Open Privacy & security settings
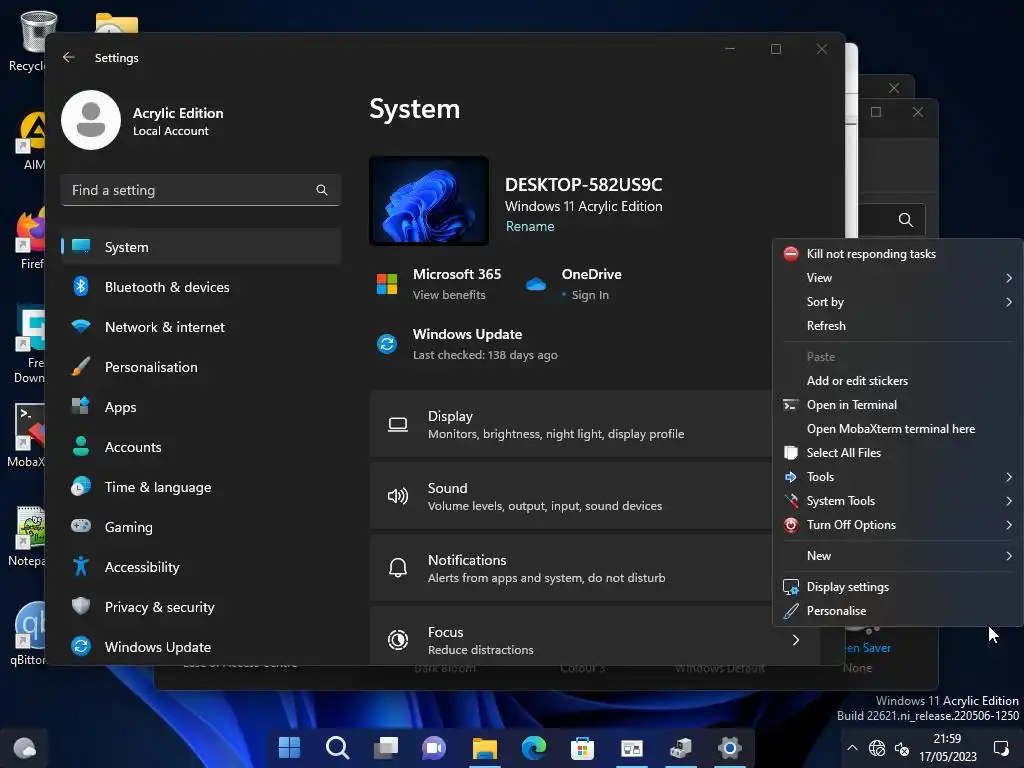Image resolution: width=1024 pixels, height=768 pixels. pyautogui.click(x=201, y=607)
